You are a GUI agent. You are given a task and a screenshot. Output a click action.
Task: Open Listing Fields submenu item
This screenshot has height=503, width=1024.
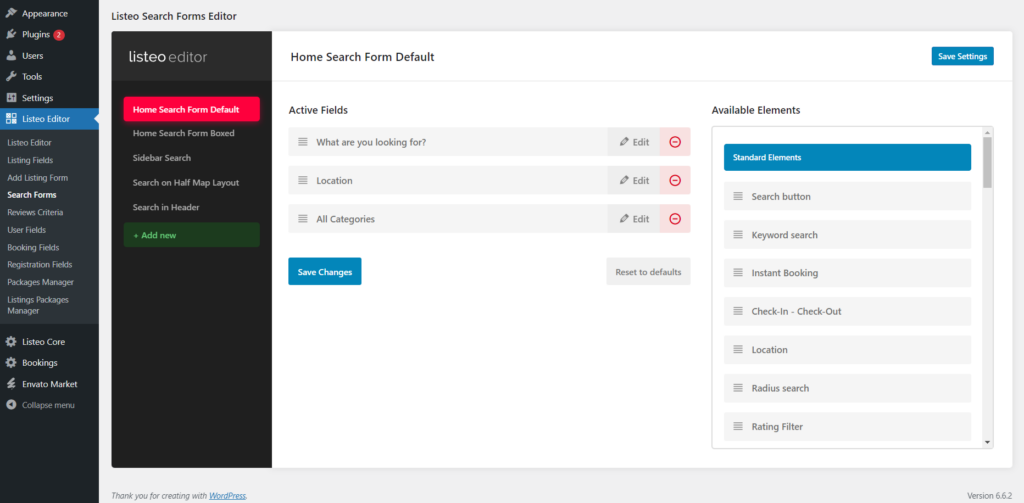[x=30, y=160]
